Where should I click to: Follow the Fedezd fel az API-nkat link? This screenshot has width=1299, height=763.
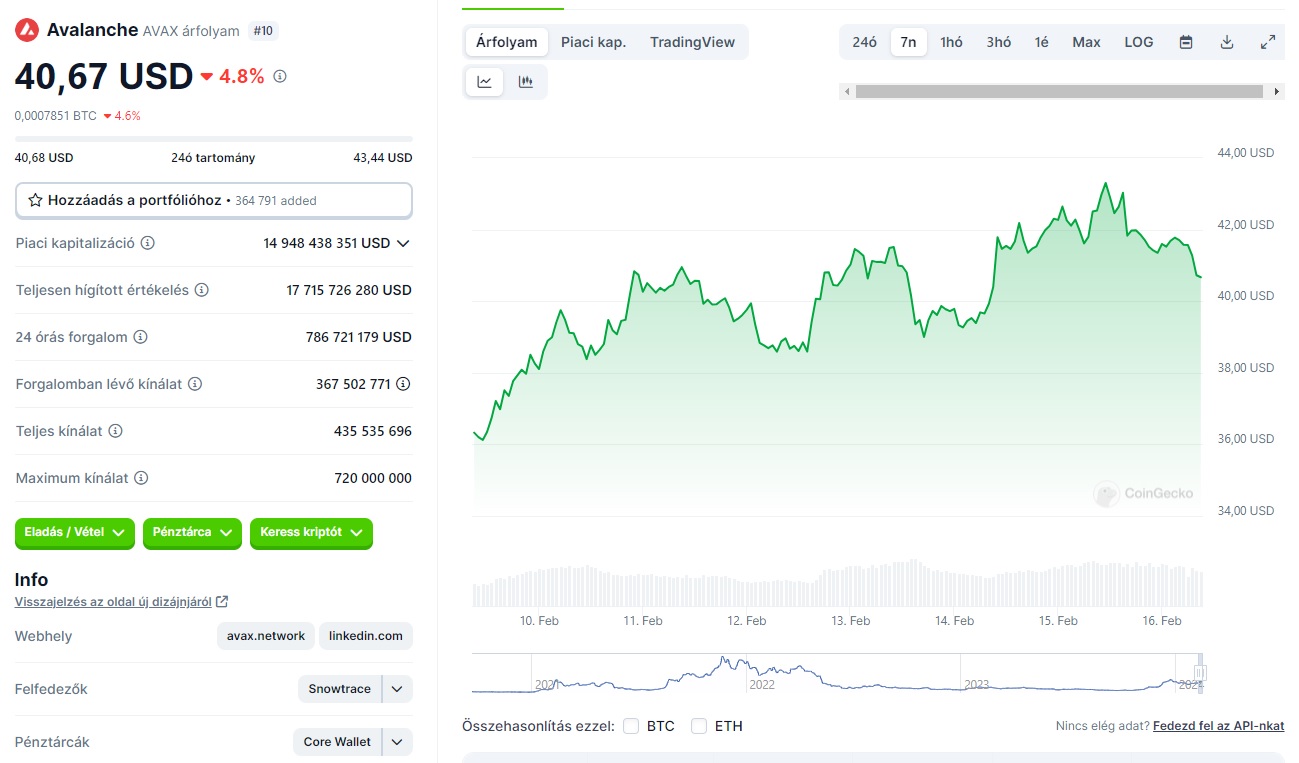point(1219,726)
